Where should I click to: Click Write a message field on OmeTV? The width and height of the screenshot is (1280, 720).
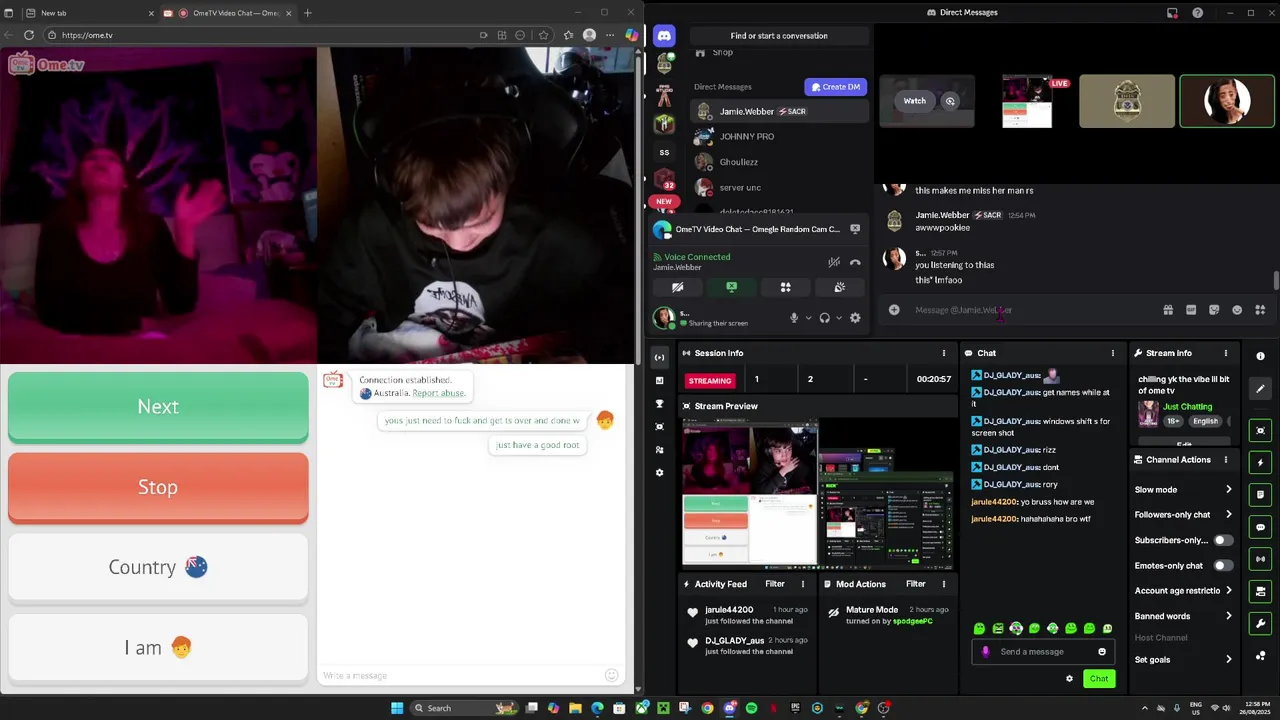pos(460,676)
